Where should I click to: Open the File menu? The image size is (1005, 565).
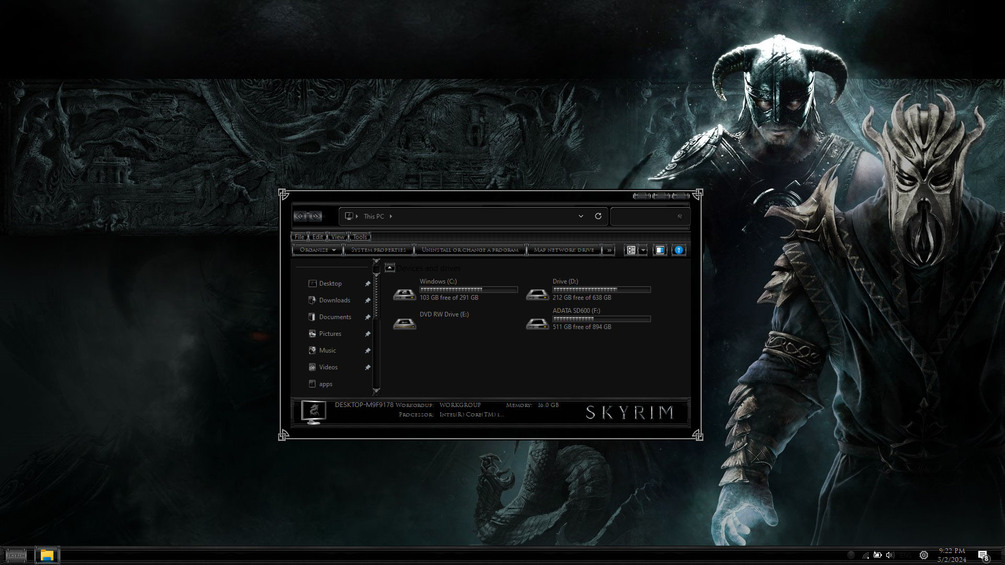pos(299,236)
